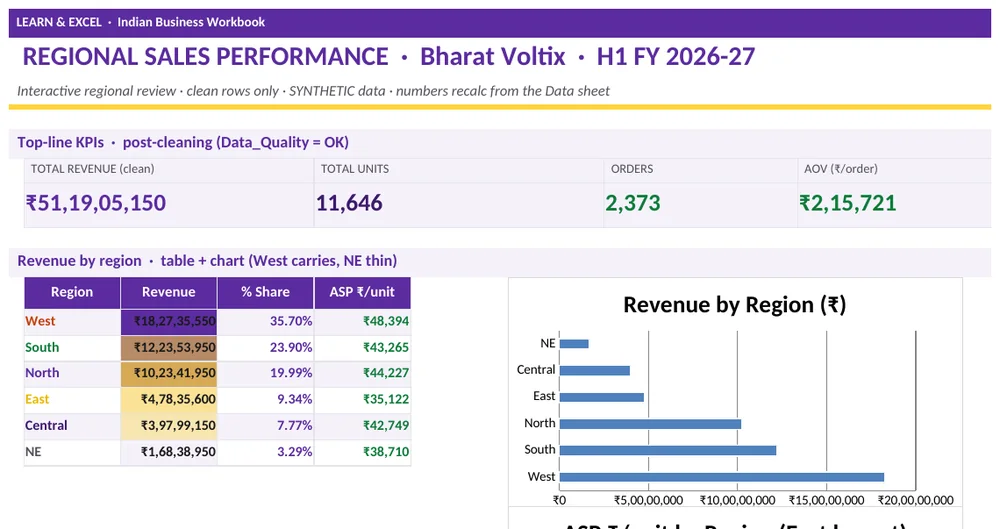
Task: Select the ₹51,19,05,150 total revenue value
Action: [x=96, y=203]
